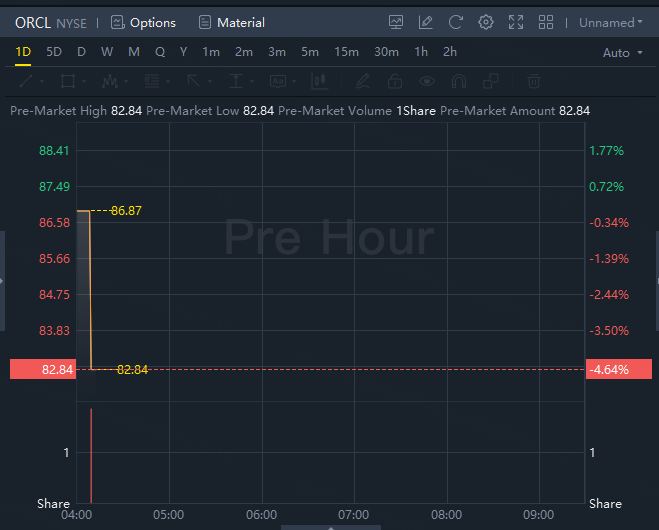Open the Material button
This screenshot has width=659, height=530.
pyautogui.click(x=232, y=22)
